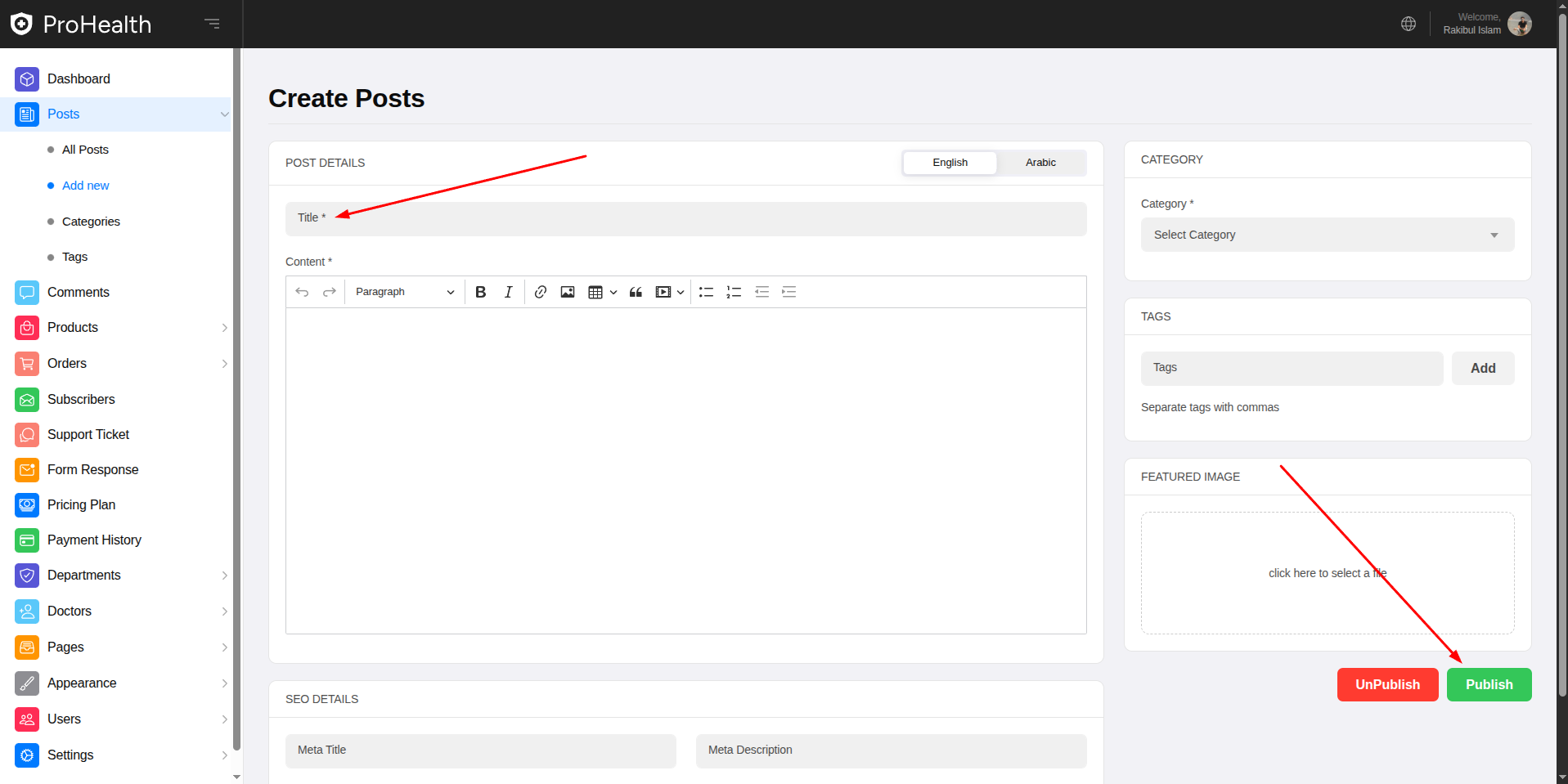Create a bulleted list
Screen dimensions: 1568x784
706,292
